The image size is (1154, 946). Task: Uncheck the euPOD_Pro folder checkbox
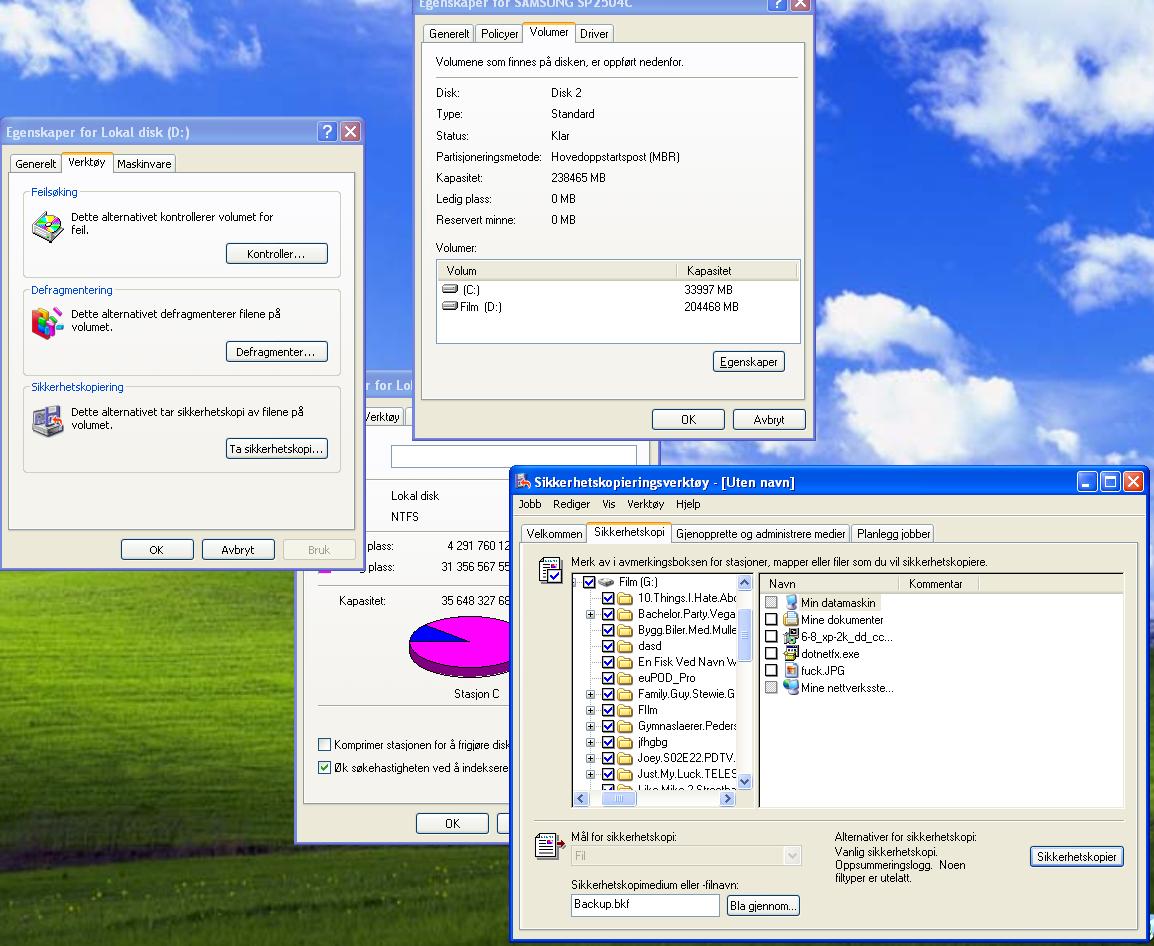[x=608, y=678]
